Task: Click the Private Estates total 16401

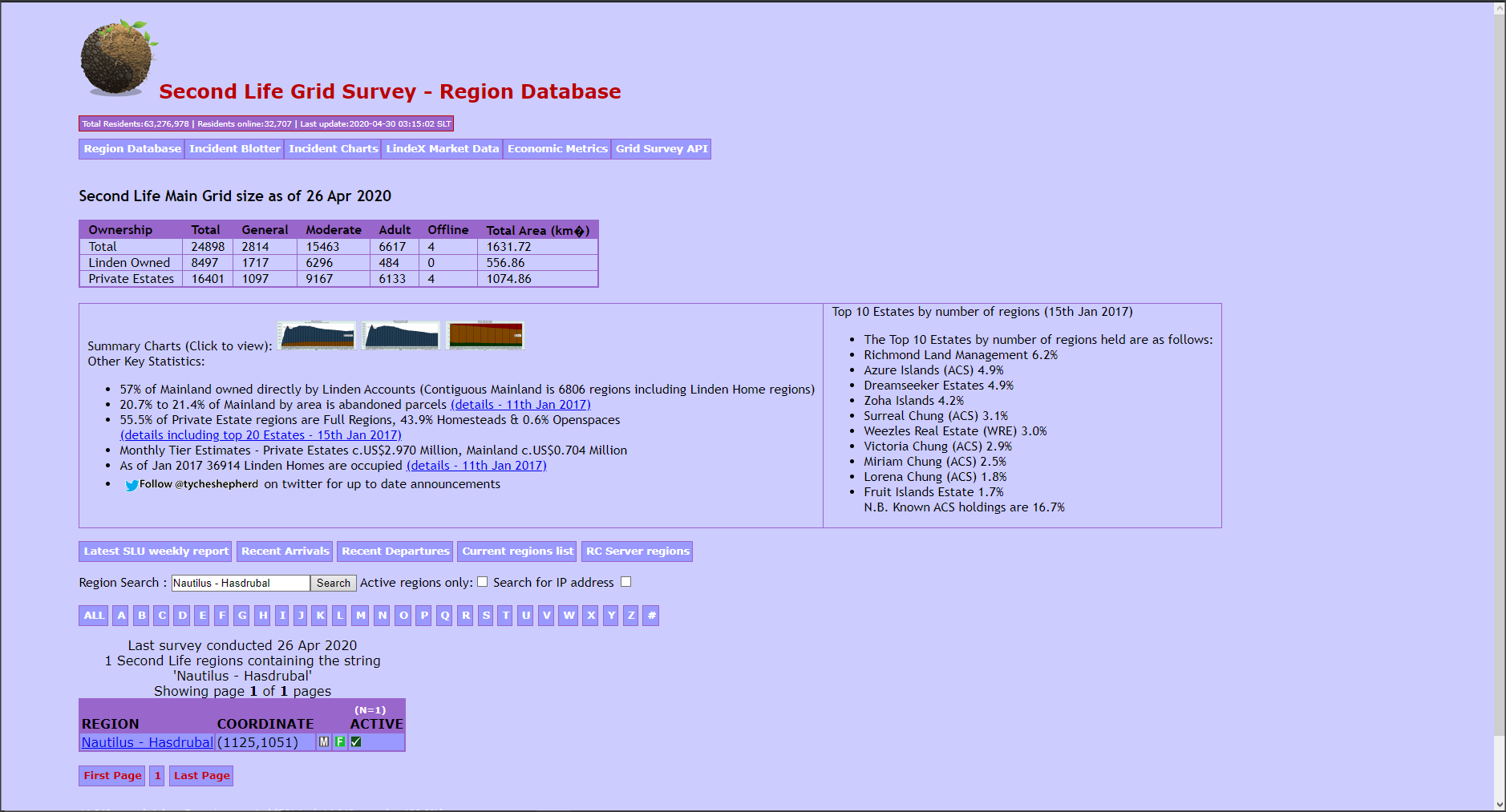Action: 208,279
